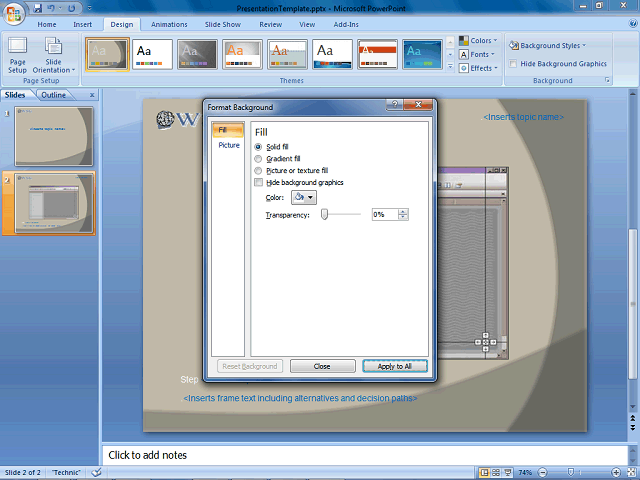The image size is (640, 480).
Task: Select the first Technic theme thumbnail
Action: pos(107,54)
